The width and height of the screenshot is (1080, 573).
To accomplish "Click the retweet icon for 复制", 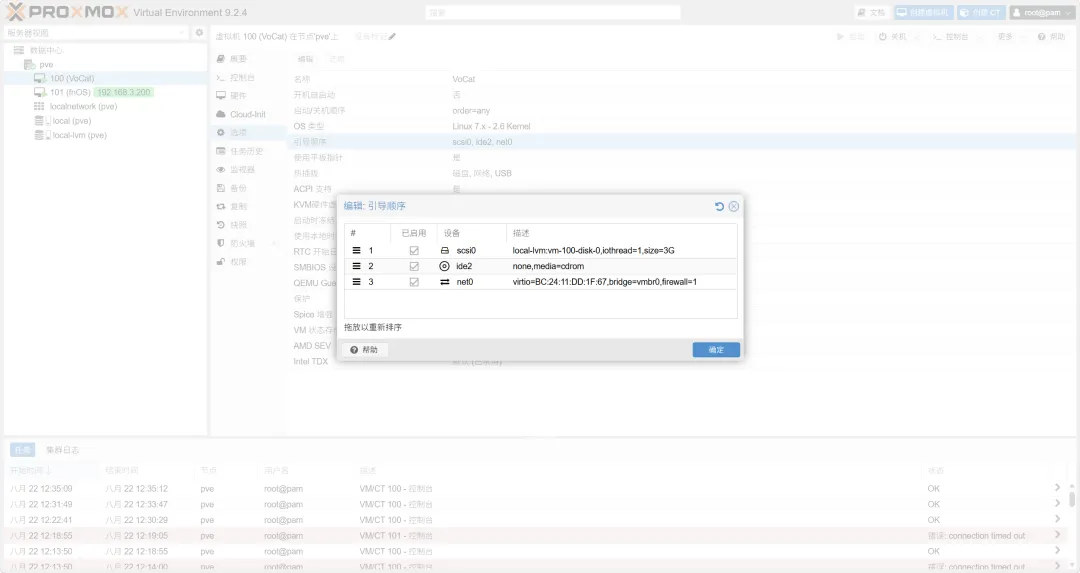I will [220, 207].
